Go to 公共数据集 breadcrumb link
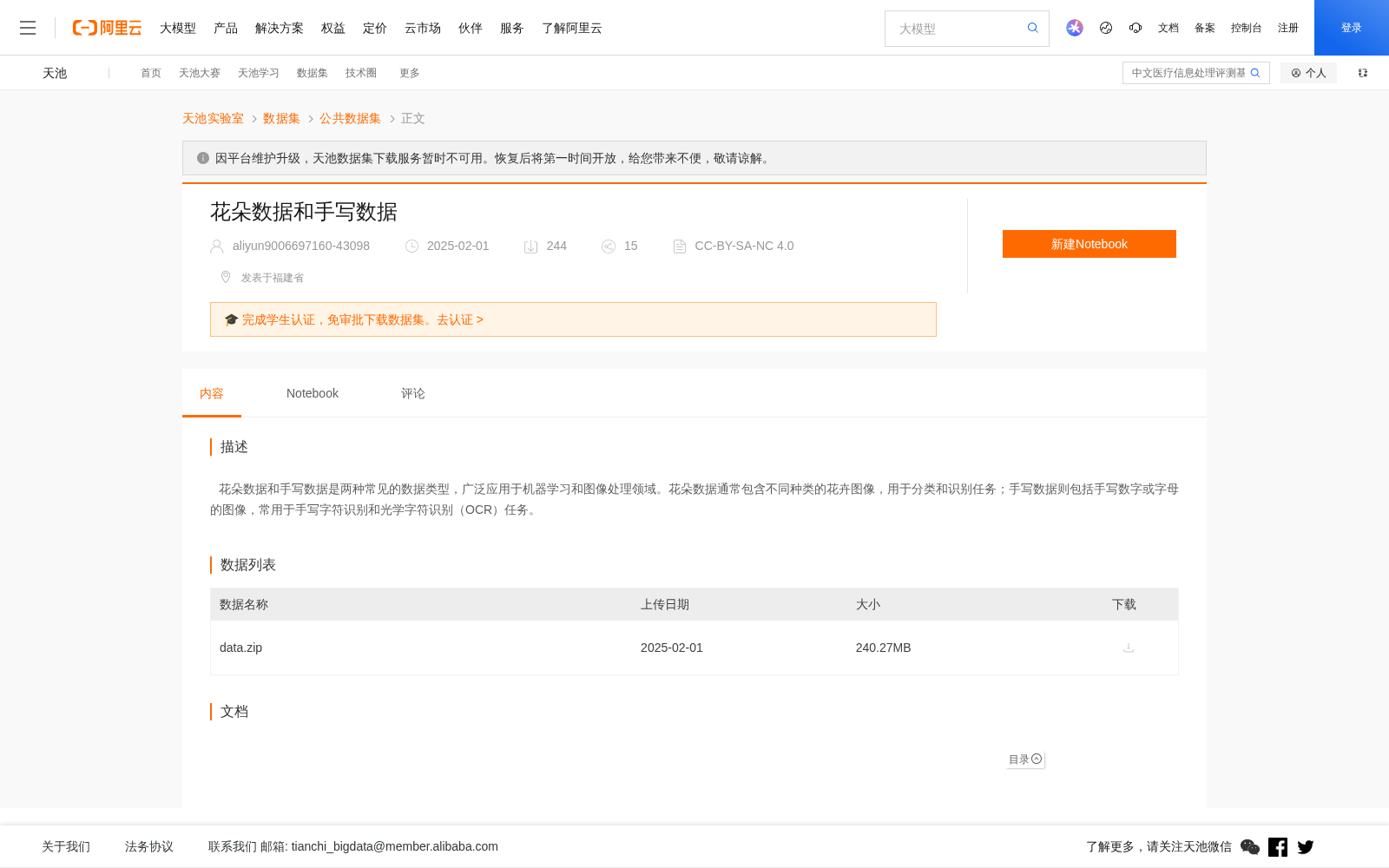The width and height of the screenshot is (1389, 868). [350, 118]
